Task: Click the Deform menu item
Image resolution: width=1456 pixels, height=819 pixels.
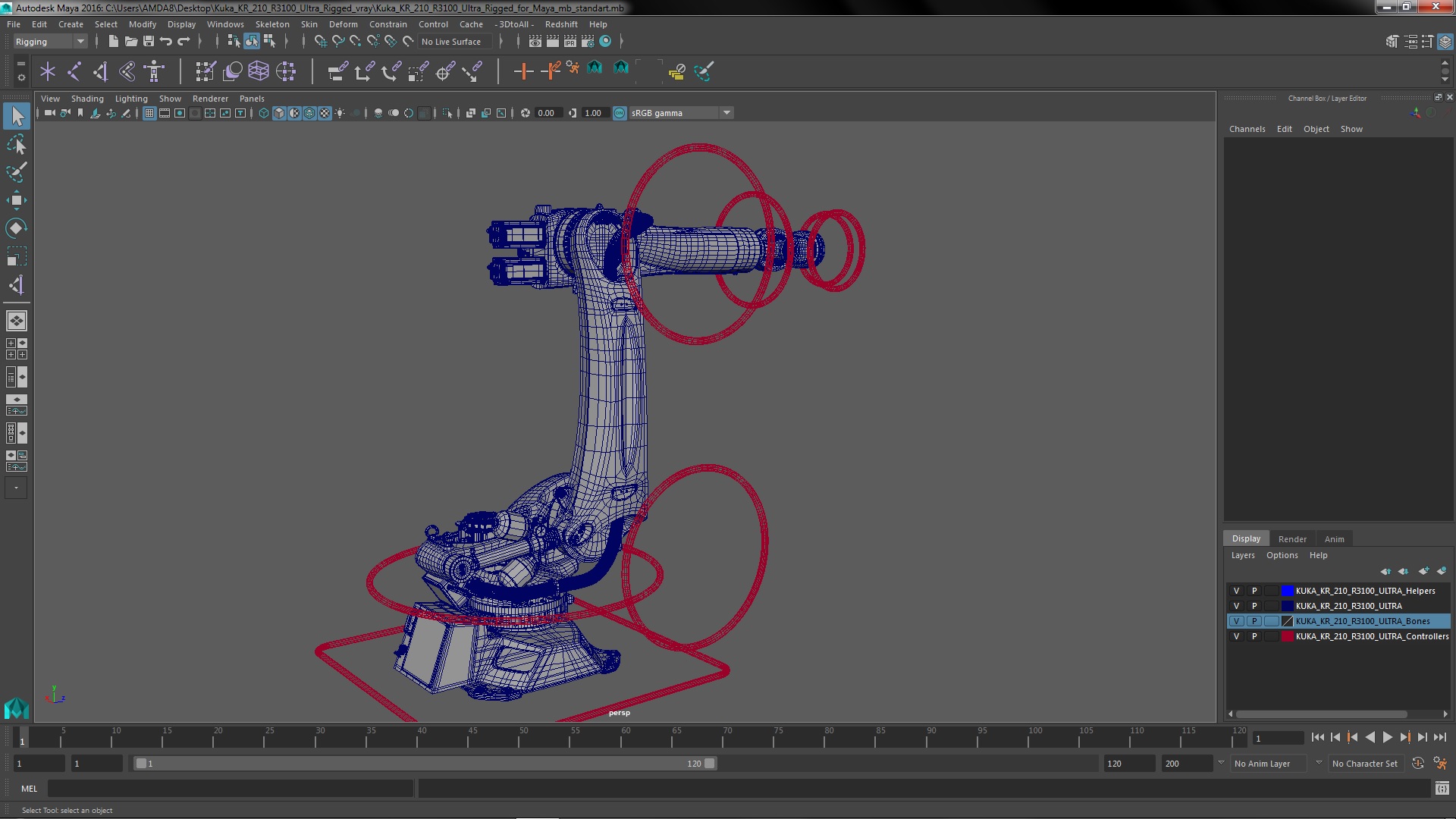Action: click(x=342, y=23)
